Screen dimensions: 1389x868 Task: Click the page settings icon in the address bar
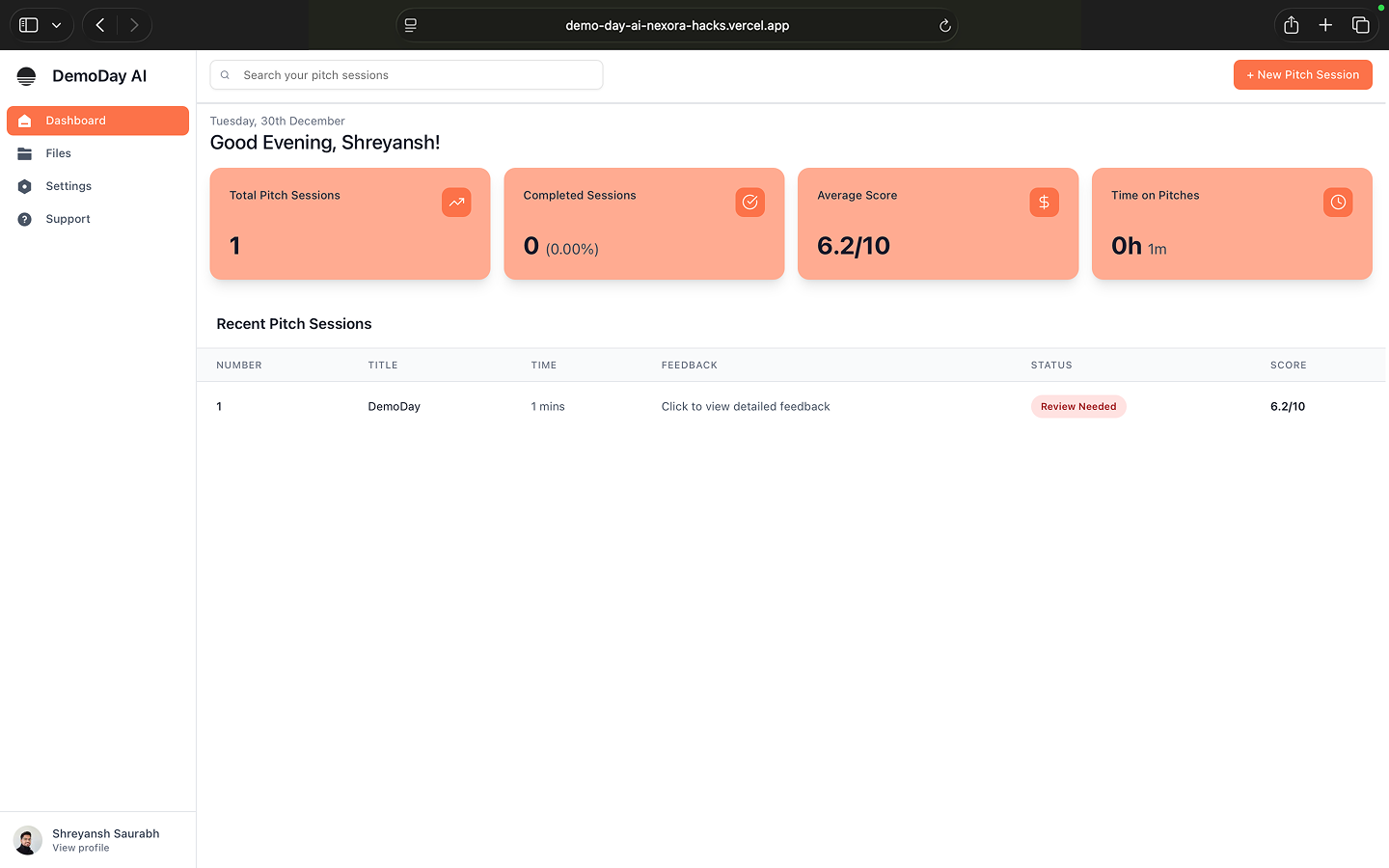tap(411, 25)
